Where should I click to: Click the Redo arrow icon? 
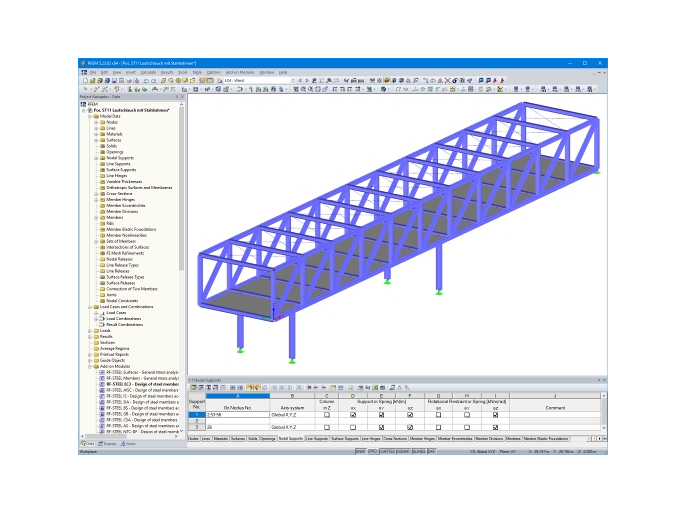154,80
